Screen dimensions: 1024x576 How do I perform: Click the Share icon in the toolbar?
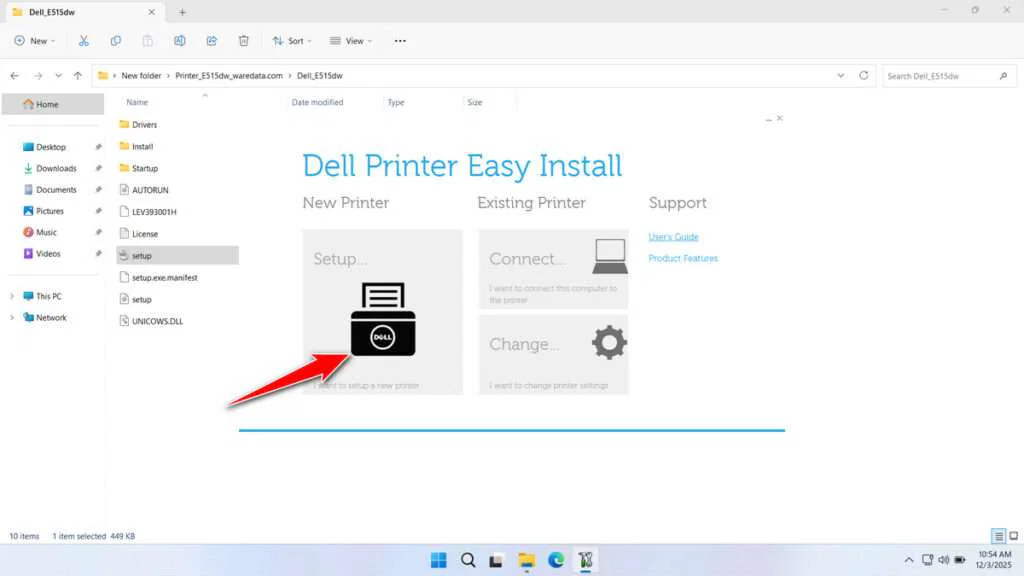[x=211, y=40]
